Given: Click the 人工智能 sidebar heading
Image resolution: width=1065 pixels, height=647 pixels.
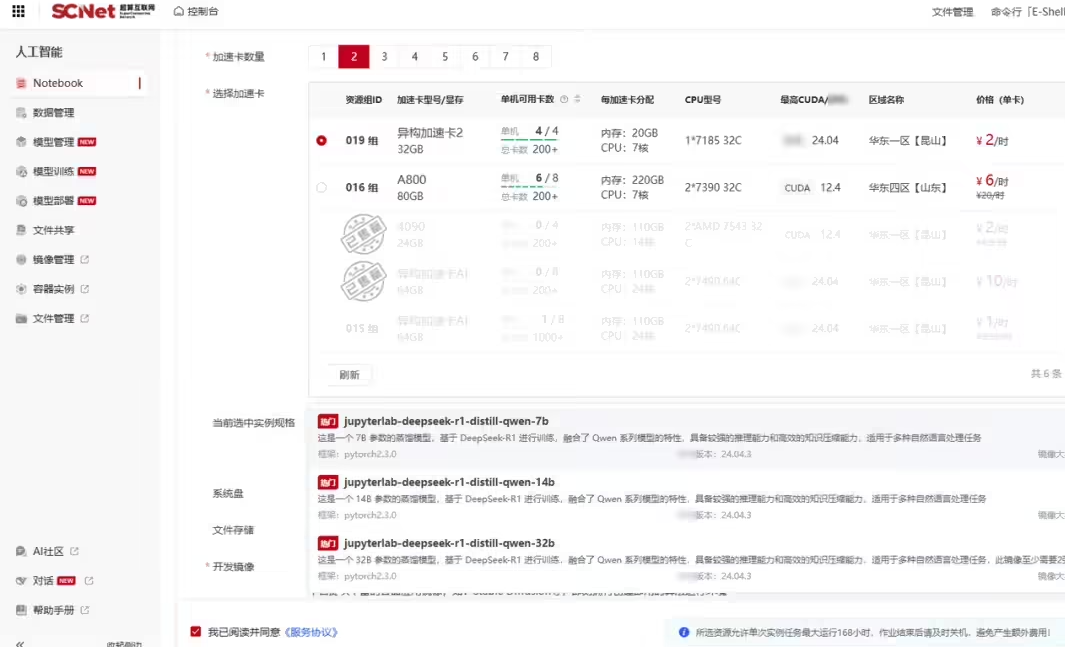Looking at the screenshot, I should click(x=39, y=52).
